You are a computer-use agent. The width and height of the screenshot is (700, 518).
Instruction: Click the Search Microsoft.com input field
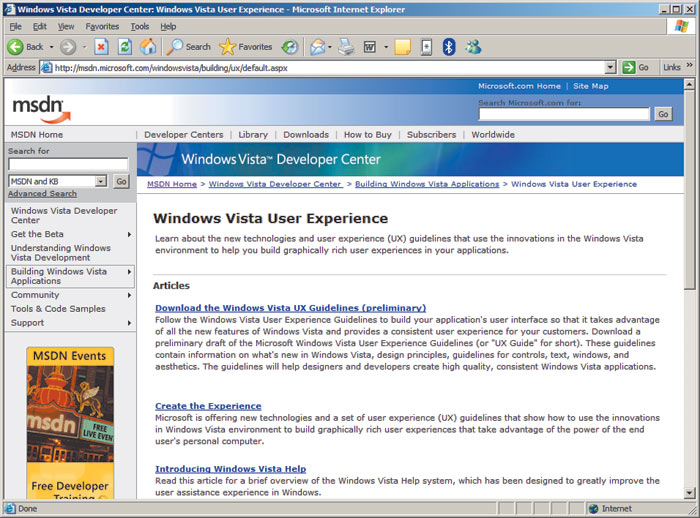pos(564,114)
